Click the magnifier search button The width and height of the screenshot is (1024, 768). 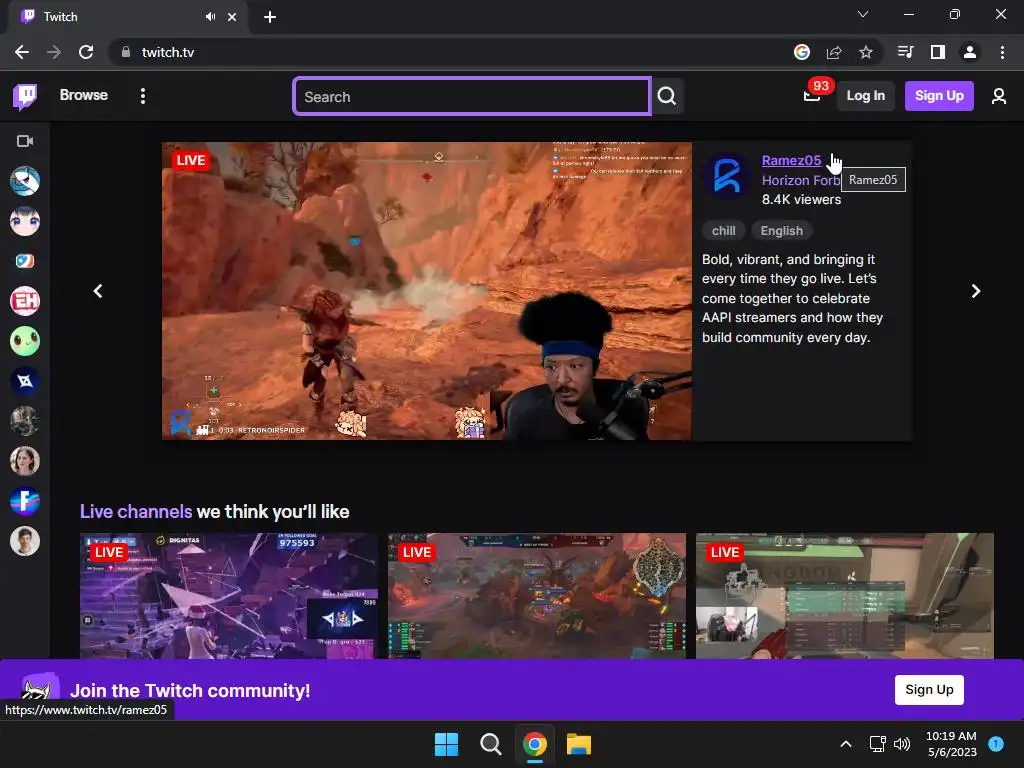(667, 97)
